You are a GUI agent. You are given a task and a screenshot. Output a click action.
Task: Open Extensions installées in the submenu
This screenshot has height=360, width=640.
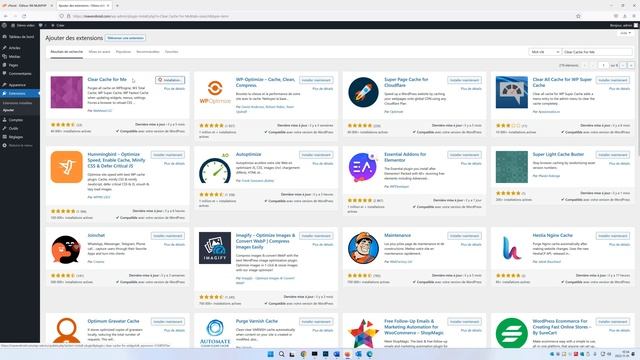18,103
